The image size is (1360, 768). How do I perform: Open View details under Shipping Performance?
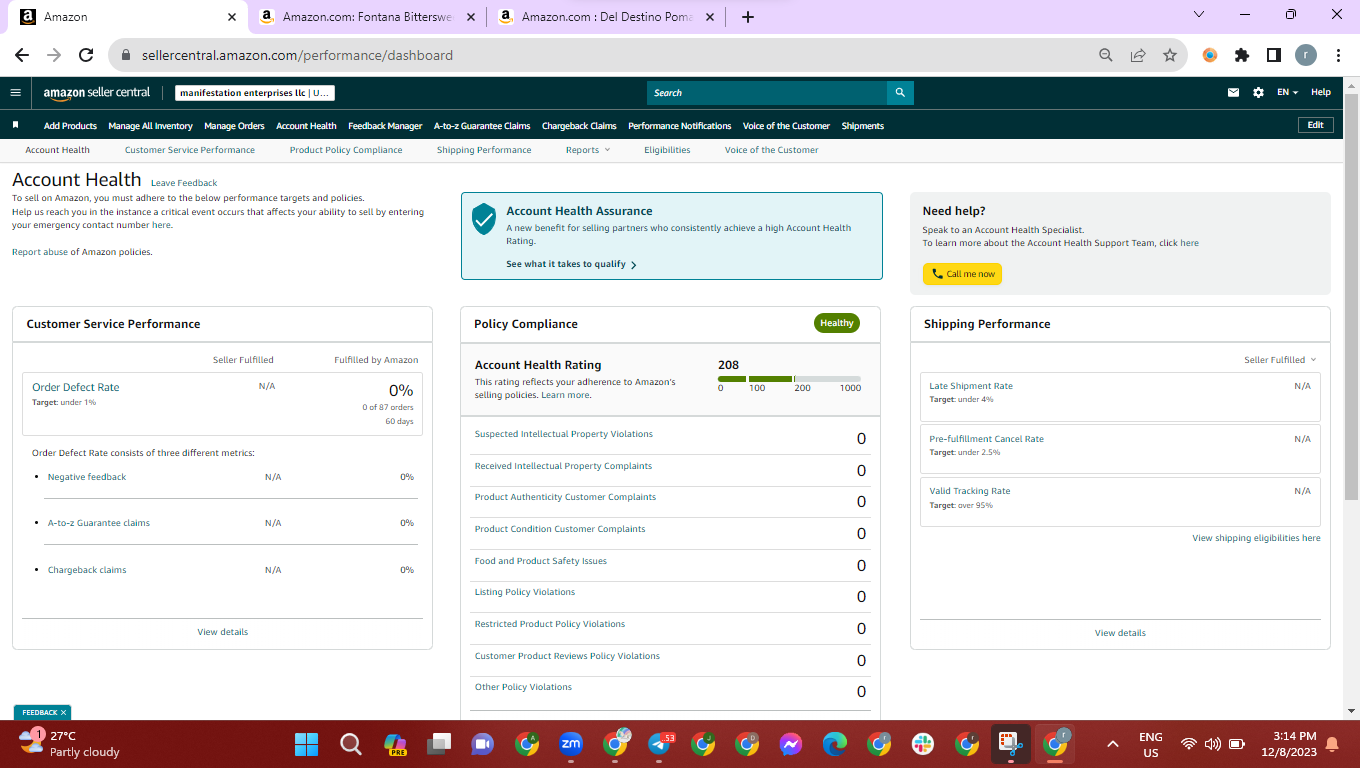[x=1120, y=633]
